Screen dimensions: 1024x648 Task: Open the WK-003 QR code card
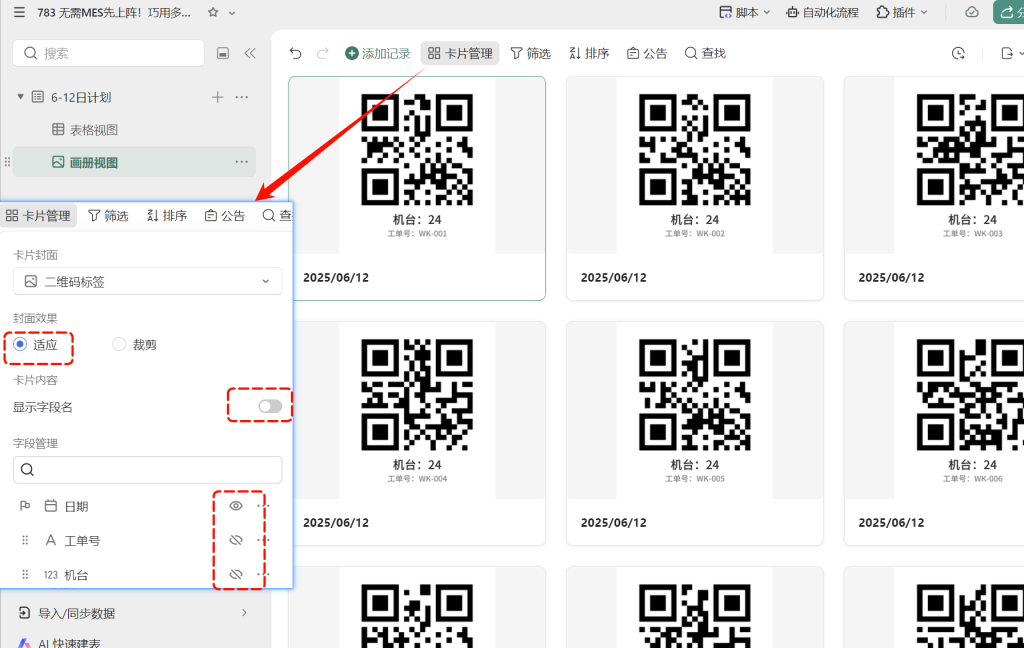click(934, 188)
